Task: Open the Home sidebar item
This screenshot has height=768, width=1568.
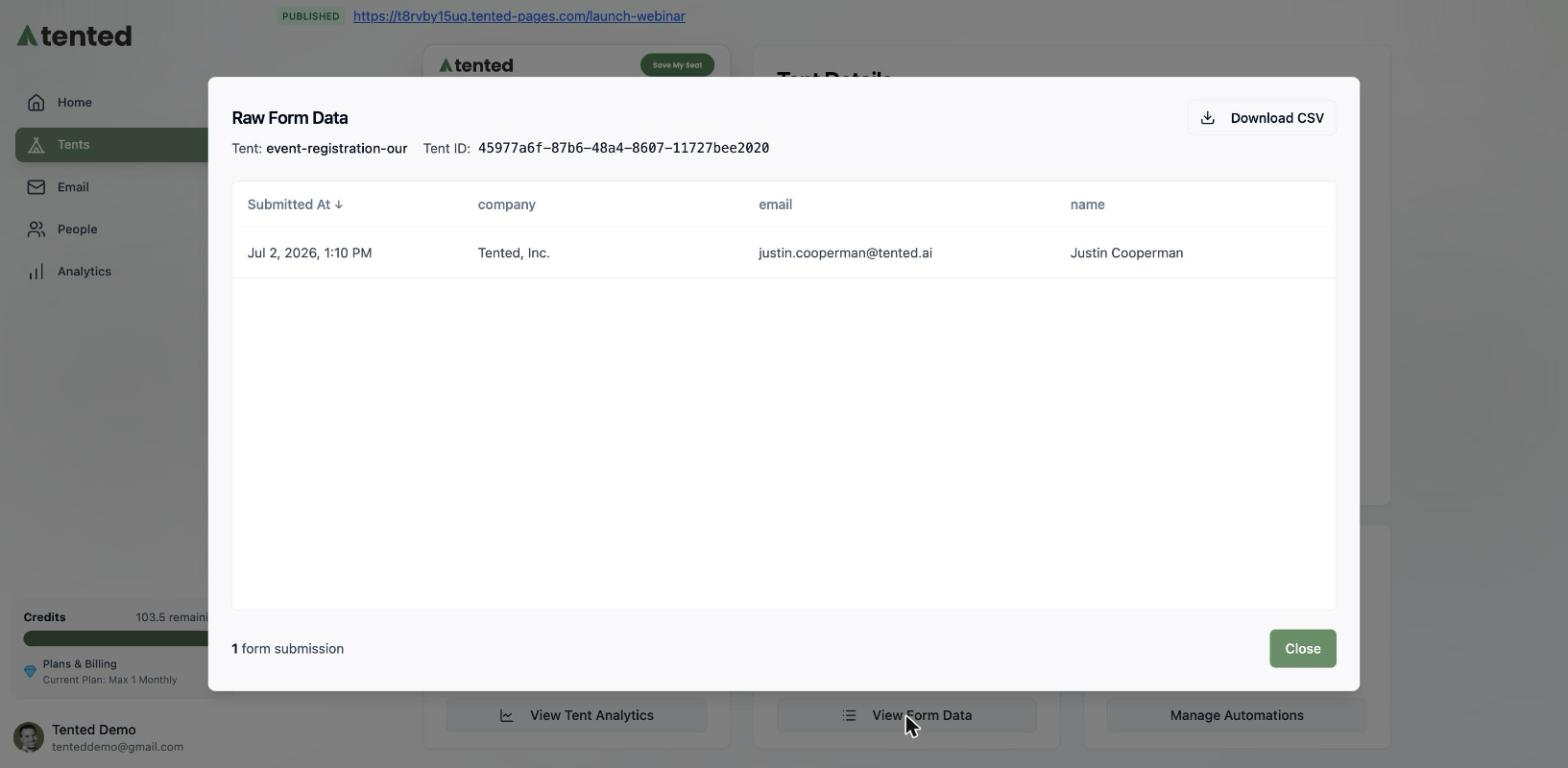Action: [x=112, y=102]
